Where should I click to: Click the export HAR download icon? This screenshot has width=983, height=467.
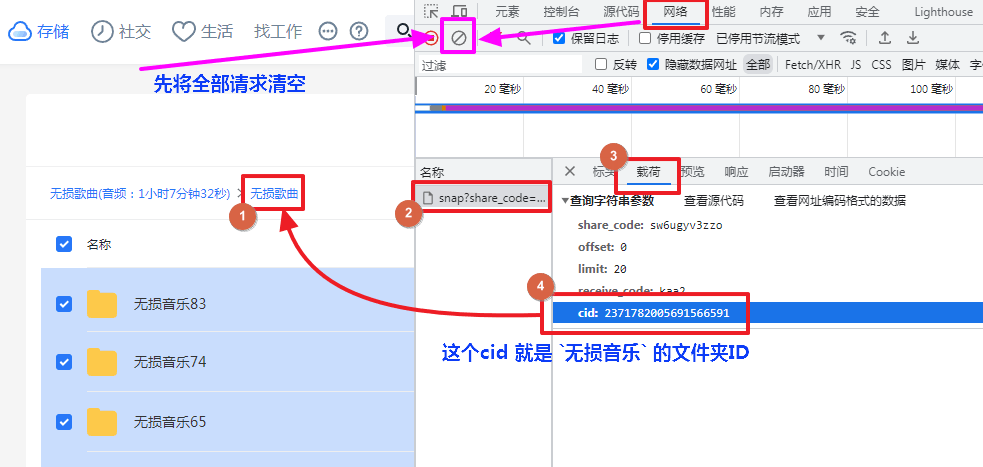click(912, 38)
